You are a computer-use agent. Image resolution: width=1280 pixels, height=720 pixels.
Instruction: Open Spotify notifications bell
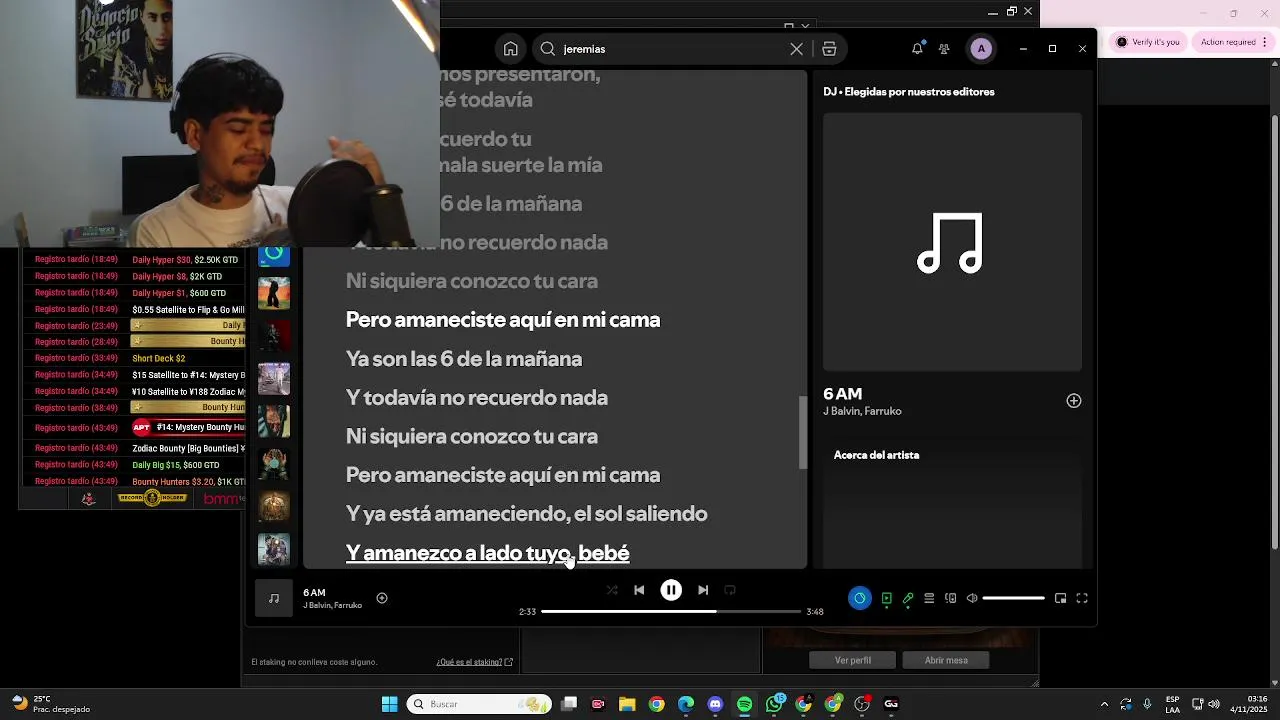click(917, 49)
